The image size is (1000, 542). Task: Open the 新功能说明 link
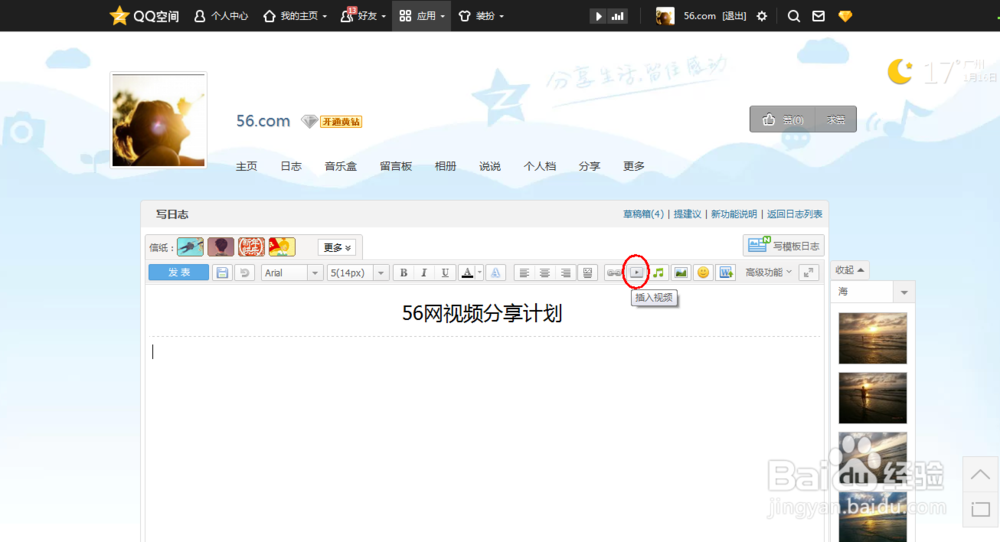[x=734, y=214]
